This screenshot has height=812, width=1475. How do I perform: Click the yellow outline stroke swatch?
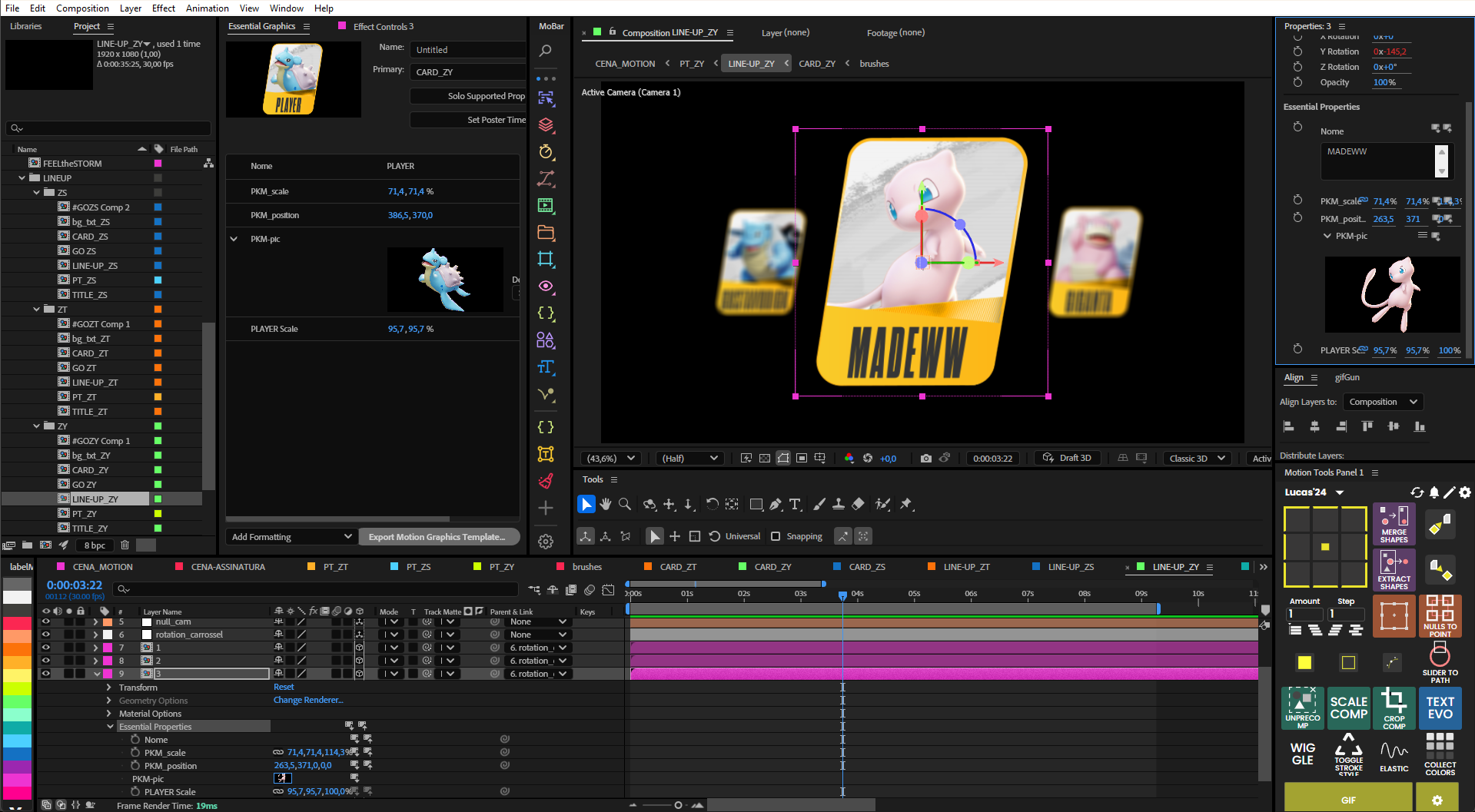tap(1348, 662)
